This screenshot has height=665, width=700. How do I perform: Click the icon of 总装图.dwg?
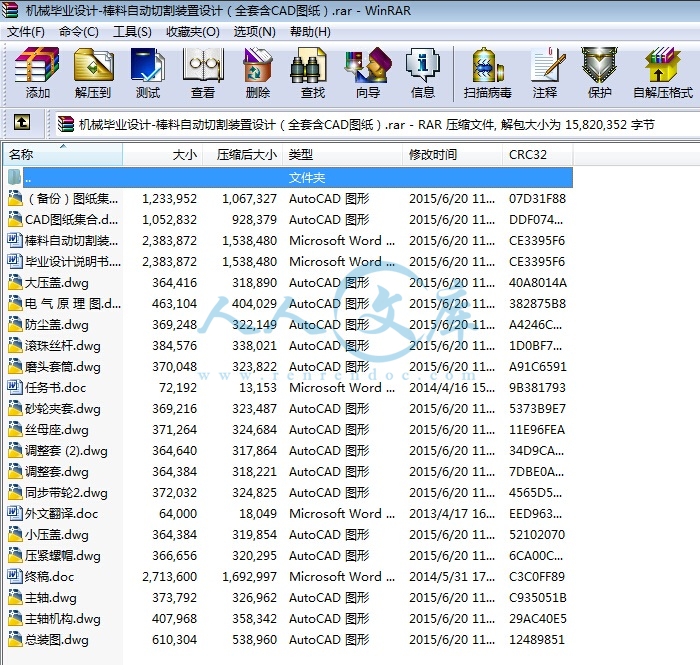(15, 640)
